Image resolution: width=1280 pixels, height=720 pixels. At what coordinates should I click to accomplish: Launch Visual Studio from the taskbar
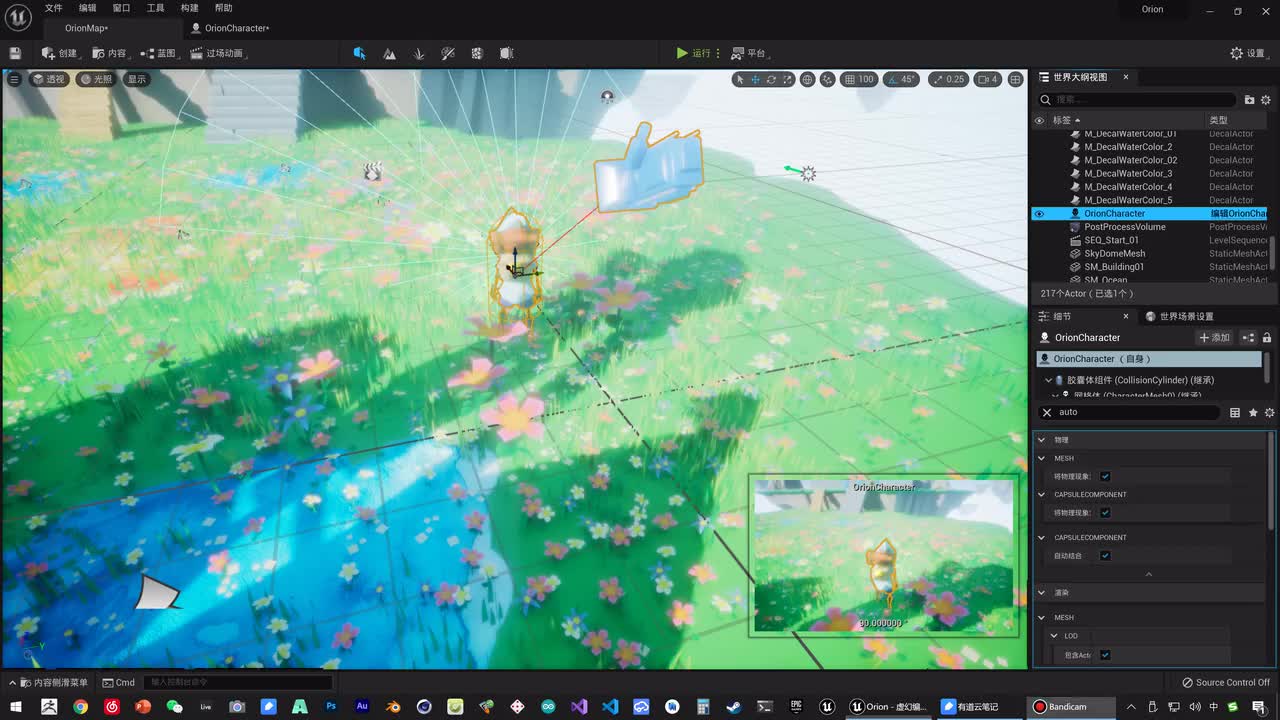pyautogui.click(x=579, y=706)
